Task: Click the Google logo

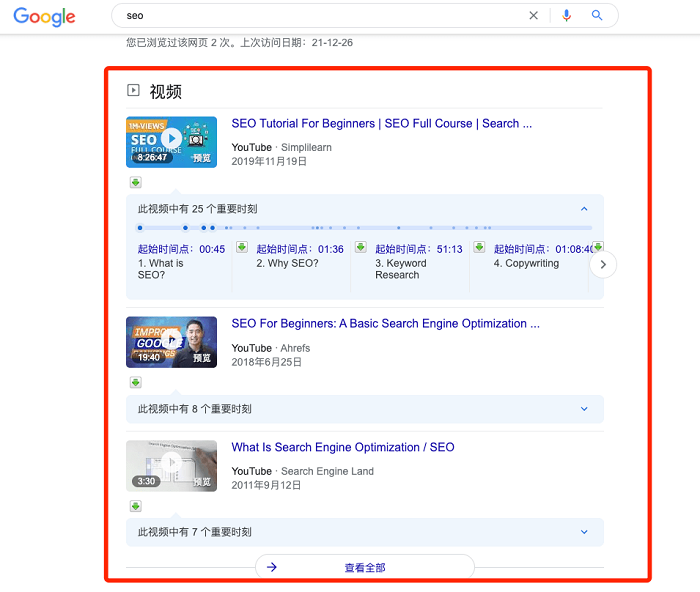Action: click(x=44, y=17)
